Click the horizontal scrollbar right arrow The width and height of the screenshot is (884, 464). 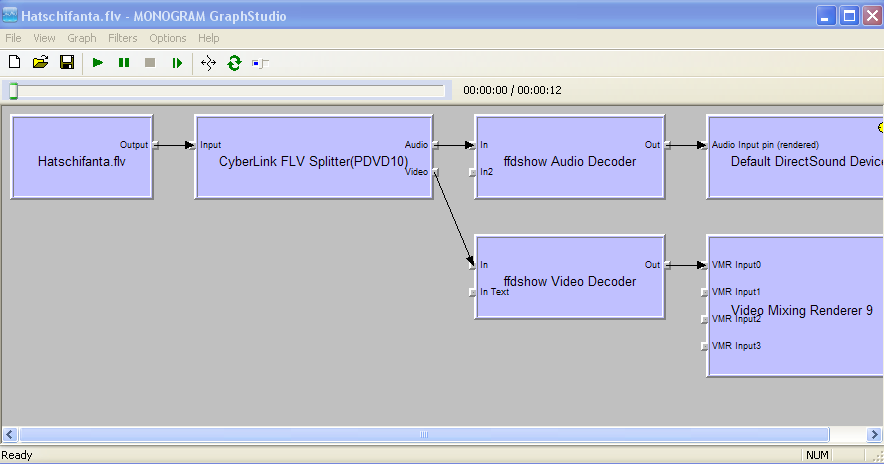(x=874, y=434)
